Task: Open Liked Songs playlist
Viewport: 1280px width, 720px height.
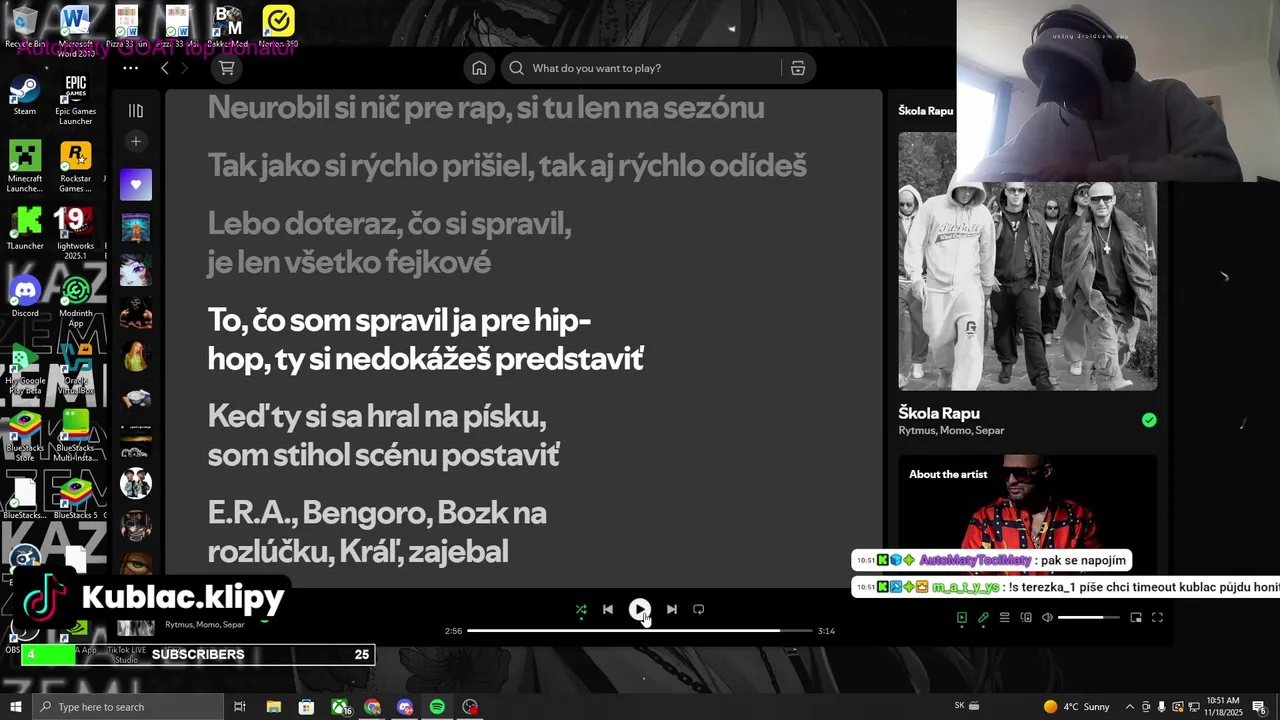Action: [x=136, y=185]
